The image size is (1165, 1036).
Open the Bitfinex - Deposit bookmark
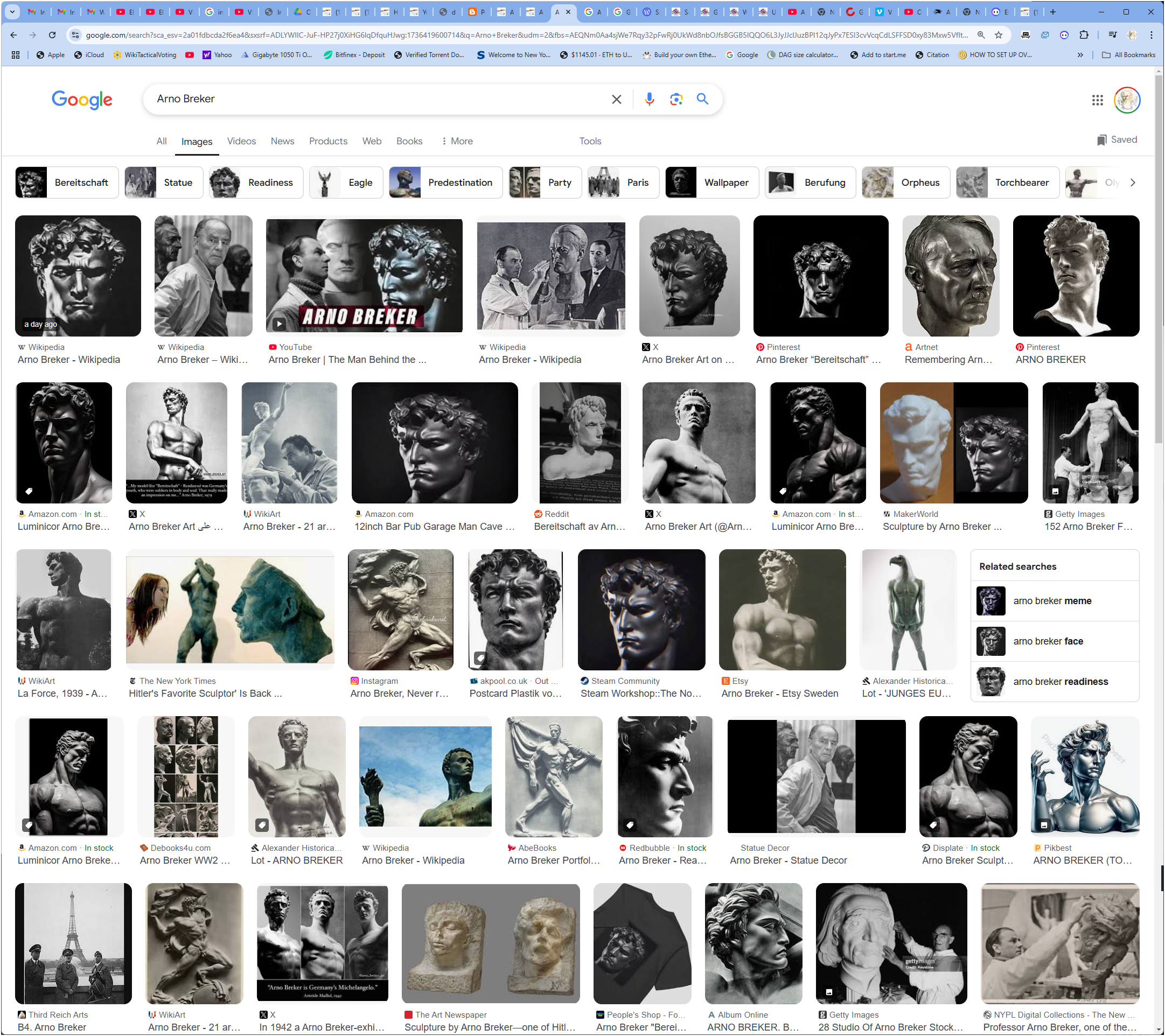354,55
